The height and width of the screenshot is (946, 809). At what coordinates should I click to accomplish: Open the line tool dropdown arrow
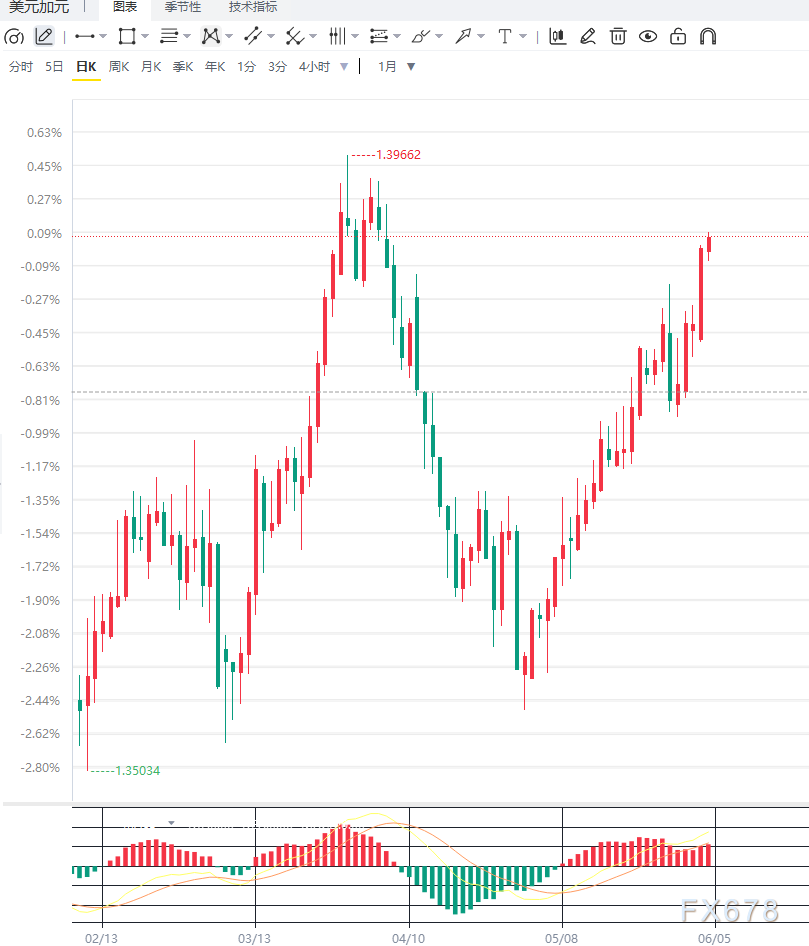click(x=103, y=36)
